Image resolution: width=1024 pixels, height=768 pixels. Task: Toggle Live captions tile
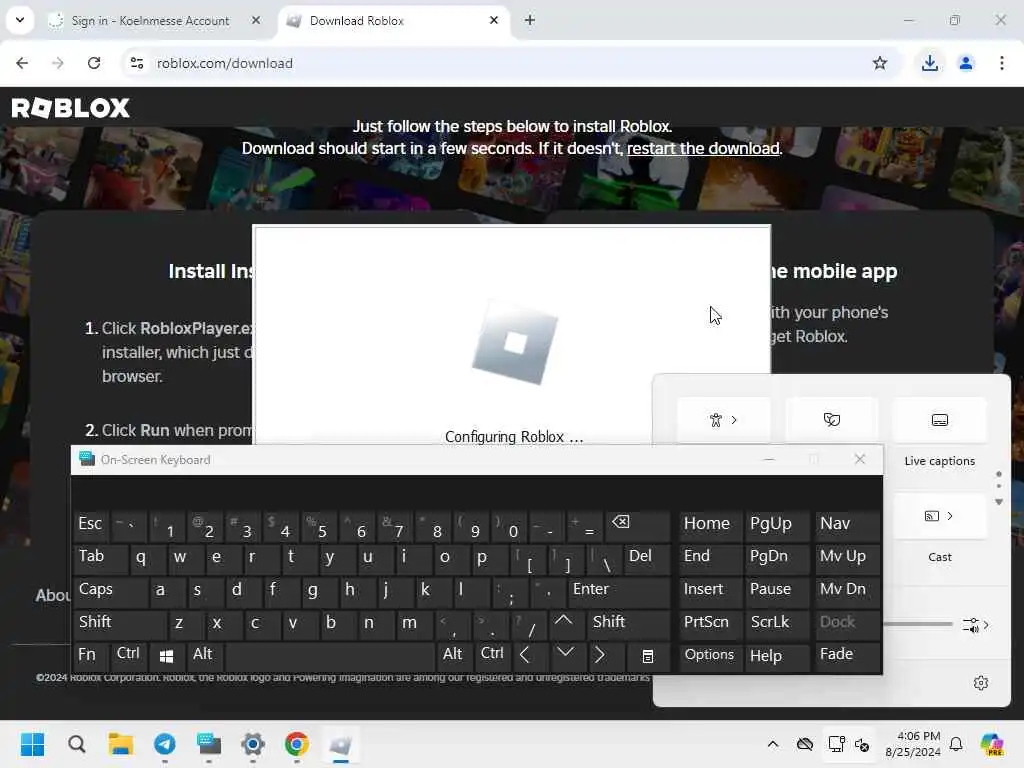(939, 420)
